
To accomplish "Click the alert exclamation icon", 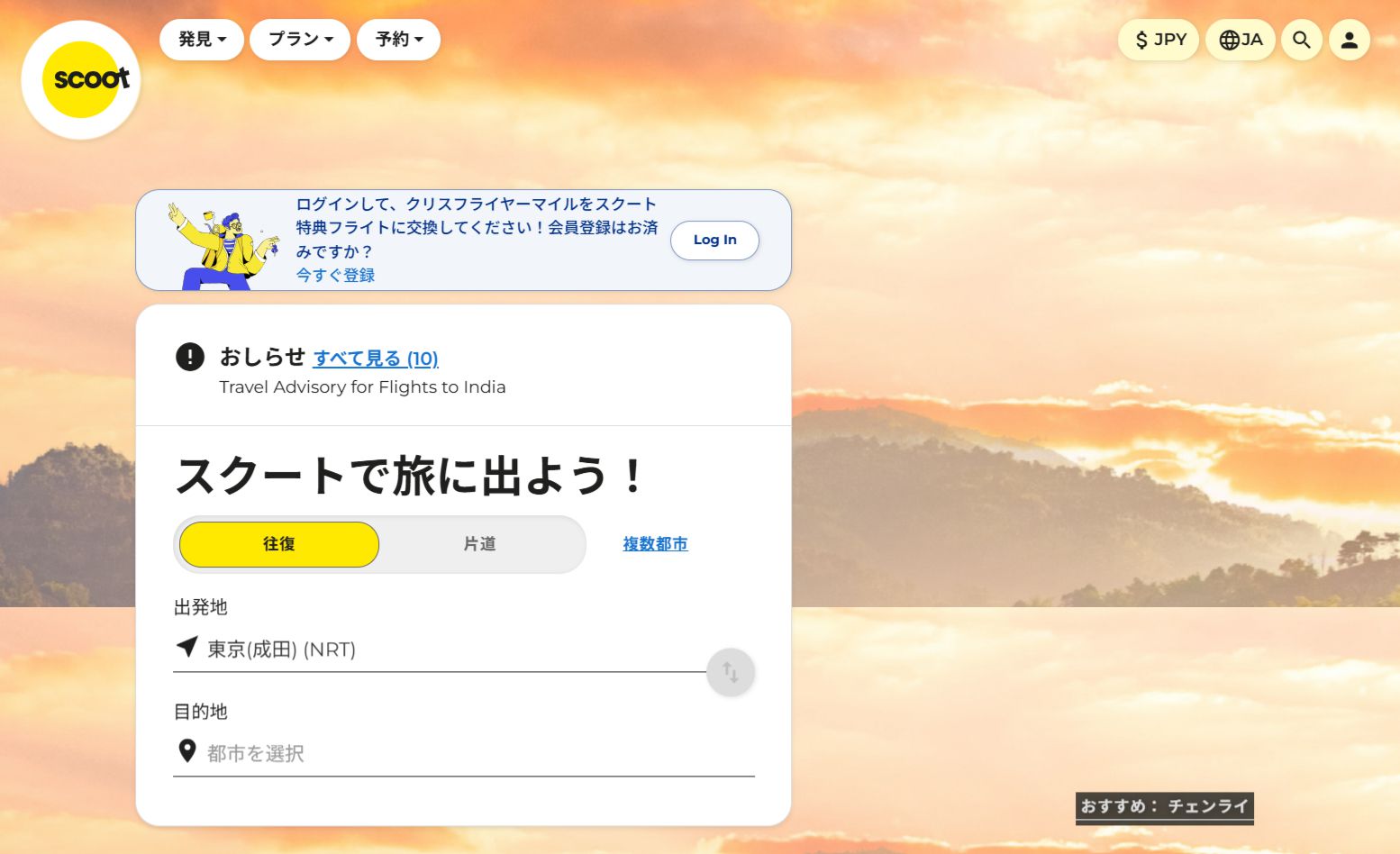I will [x=190, y=357].
